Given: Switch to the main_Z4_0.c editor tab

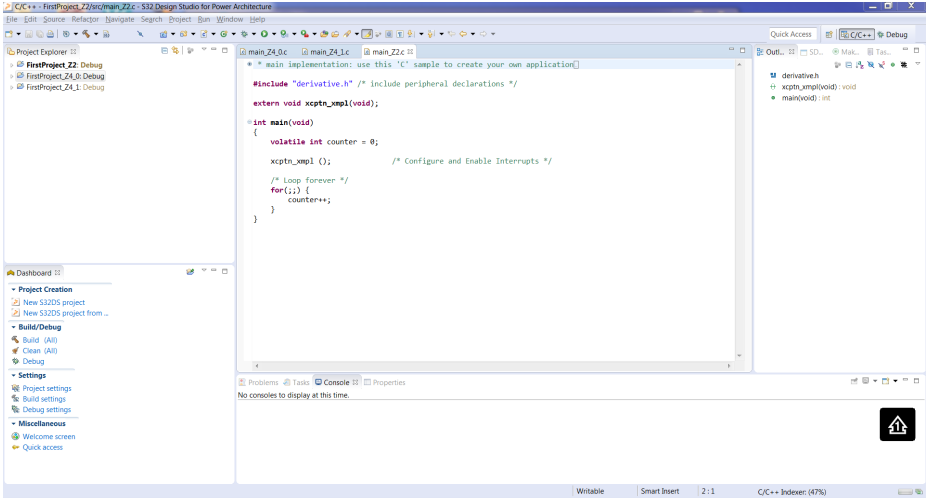Looking at the screenshot, I should pos(266,51).
